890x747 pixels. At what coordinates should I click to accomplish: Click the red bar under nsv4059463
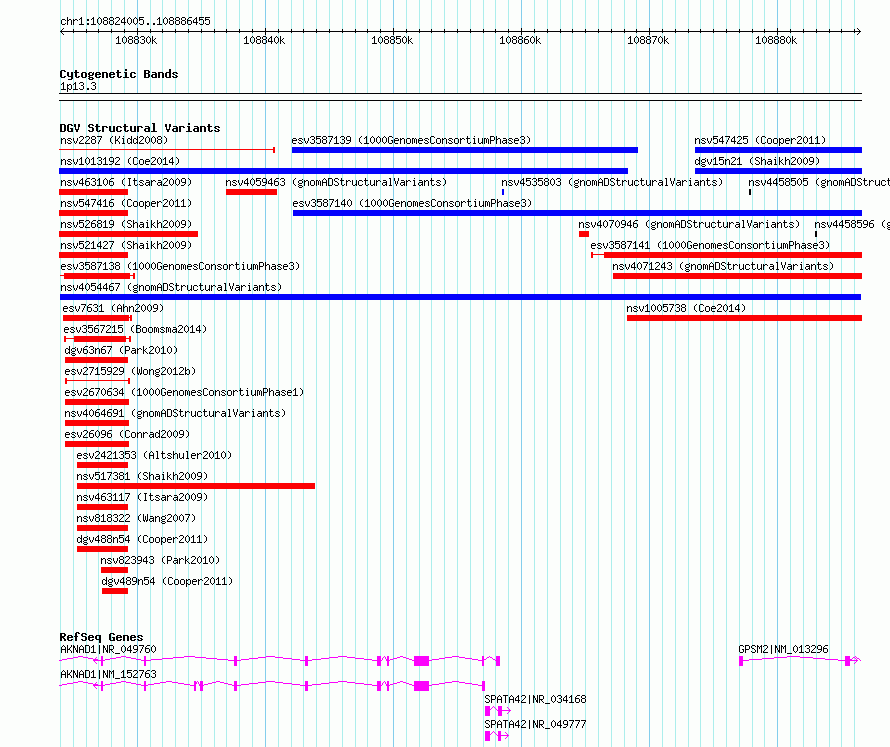251,192
